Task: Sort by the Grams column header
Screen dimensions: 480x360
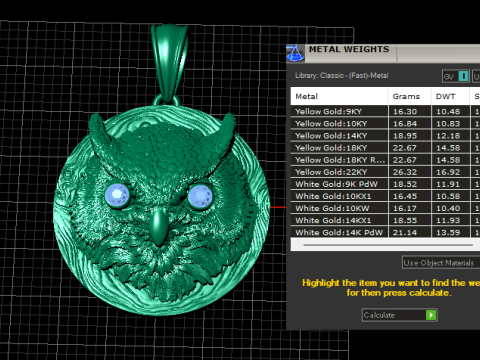Action: click(409, 96)
